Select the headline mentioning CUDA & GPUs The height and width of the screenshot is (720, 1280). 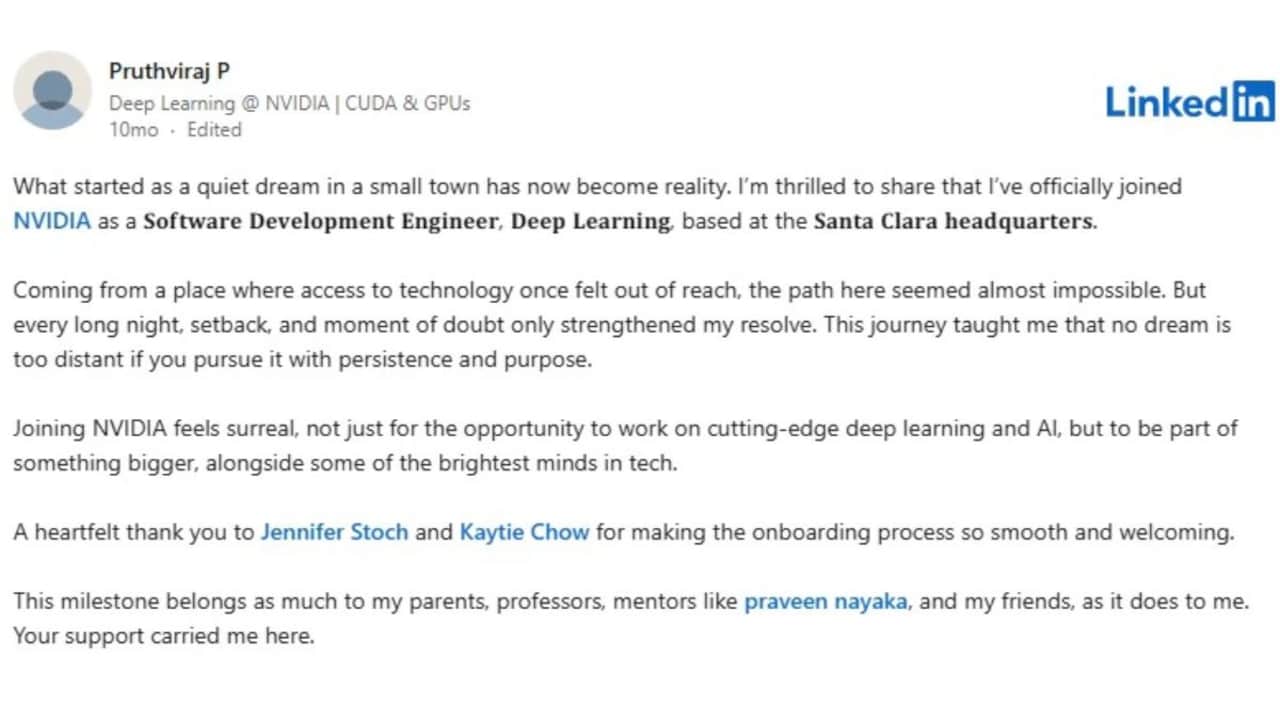pos(289,103)
